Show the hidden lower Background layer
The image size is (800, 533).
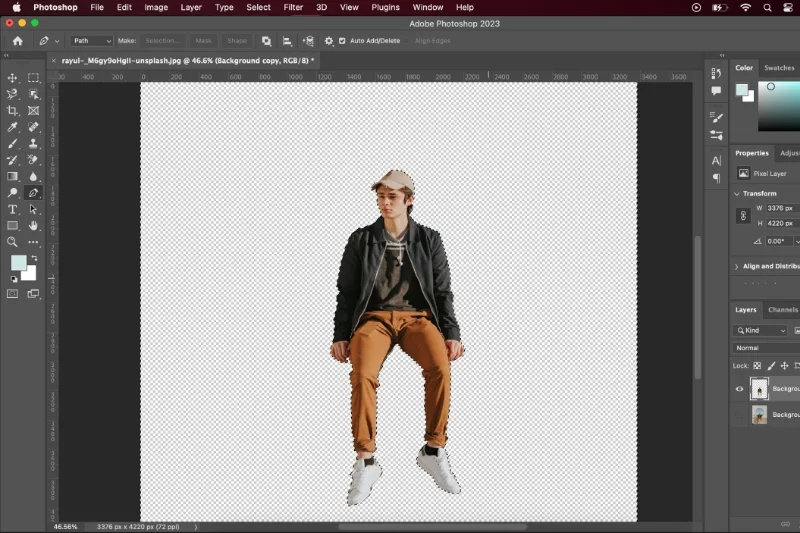pyautogui.click(x=739, y=415)
